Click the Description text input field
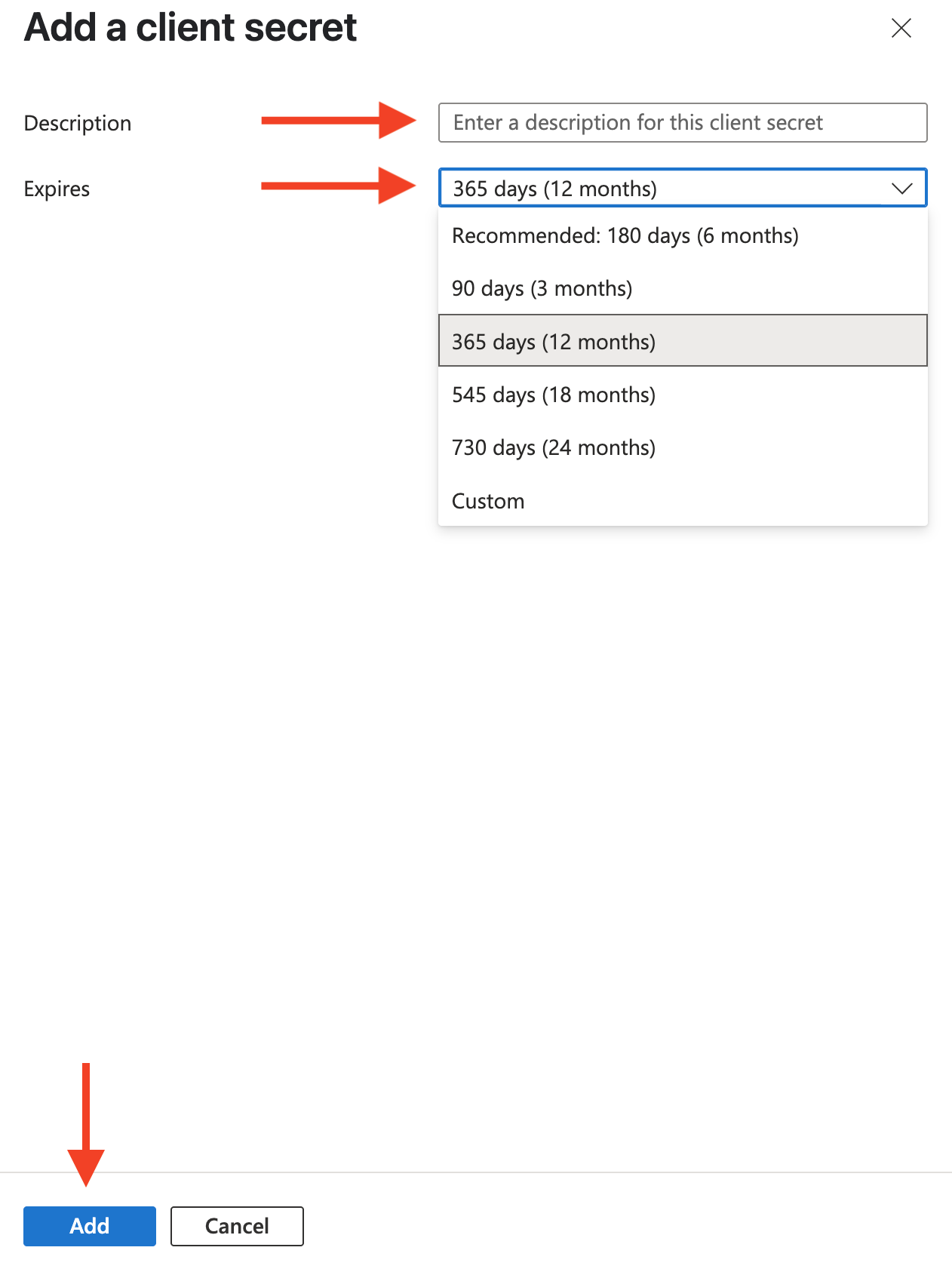 click(683, 122)
